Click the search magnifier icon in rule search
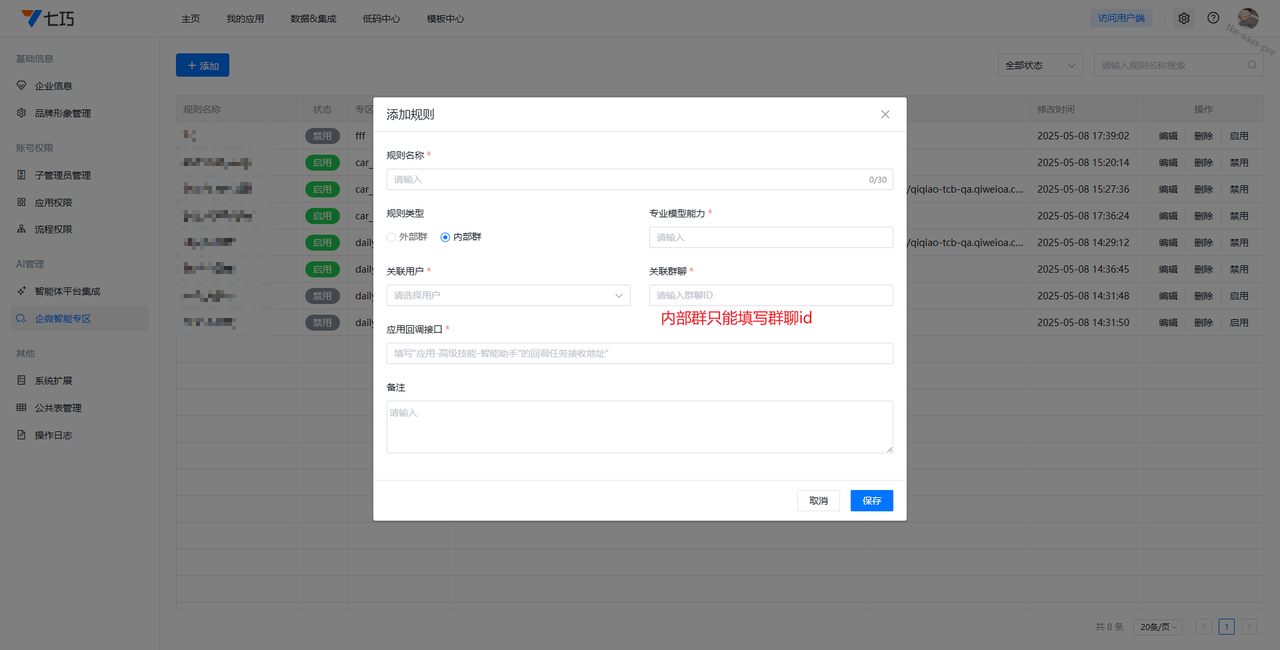The image size is (1280, 650). tap(1252, 65)
